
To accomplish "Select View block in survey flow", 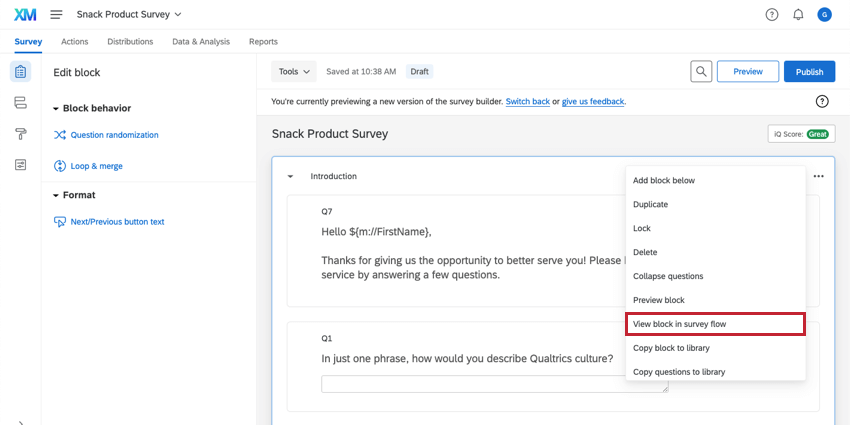I will [x=715, y=324].
